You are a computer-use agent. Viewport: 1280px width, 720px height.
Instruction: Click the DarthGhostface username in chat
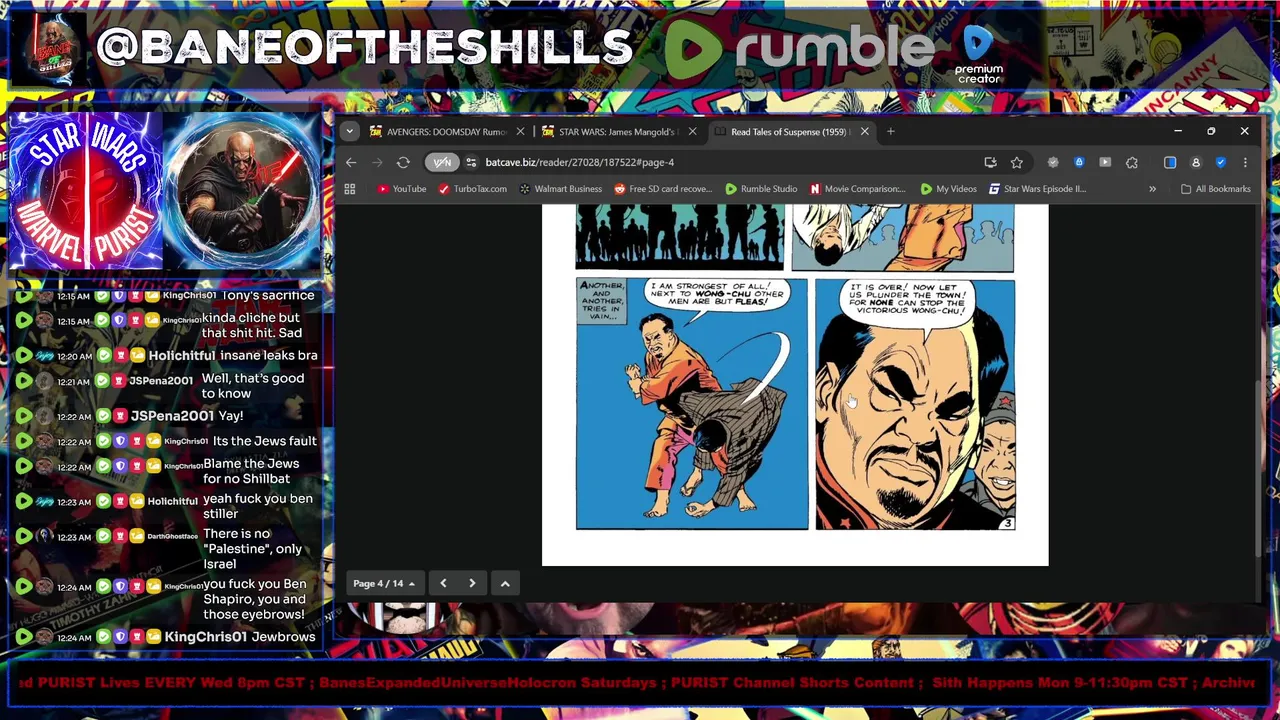pos(173,537)
